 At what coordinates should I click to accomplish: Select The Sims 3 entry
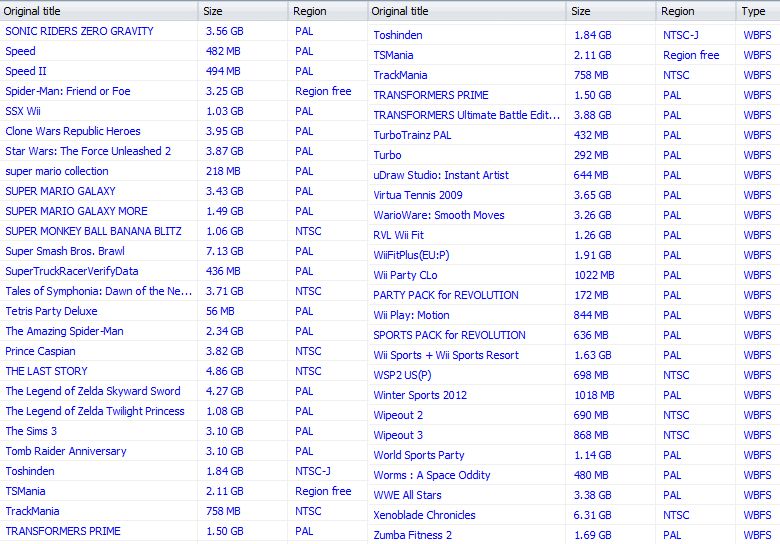[x=31, y=431]
